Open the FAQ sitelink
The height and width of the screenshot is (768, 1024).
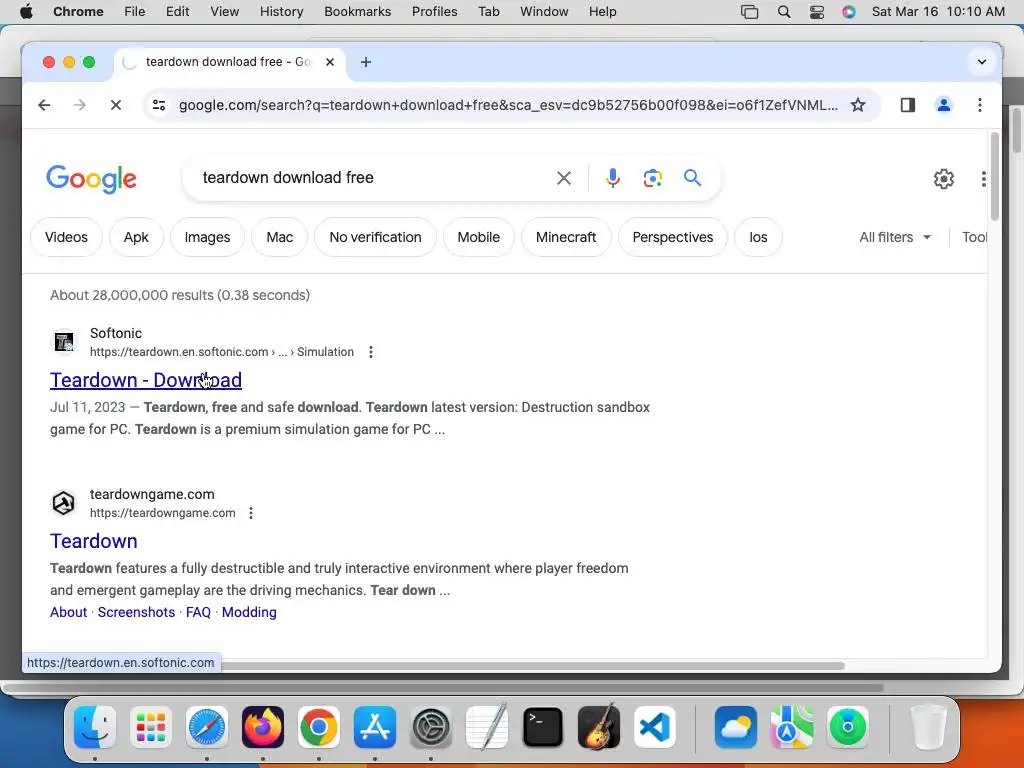(x=199, y=613)
